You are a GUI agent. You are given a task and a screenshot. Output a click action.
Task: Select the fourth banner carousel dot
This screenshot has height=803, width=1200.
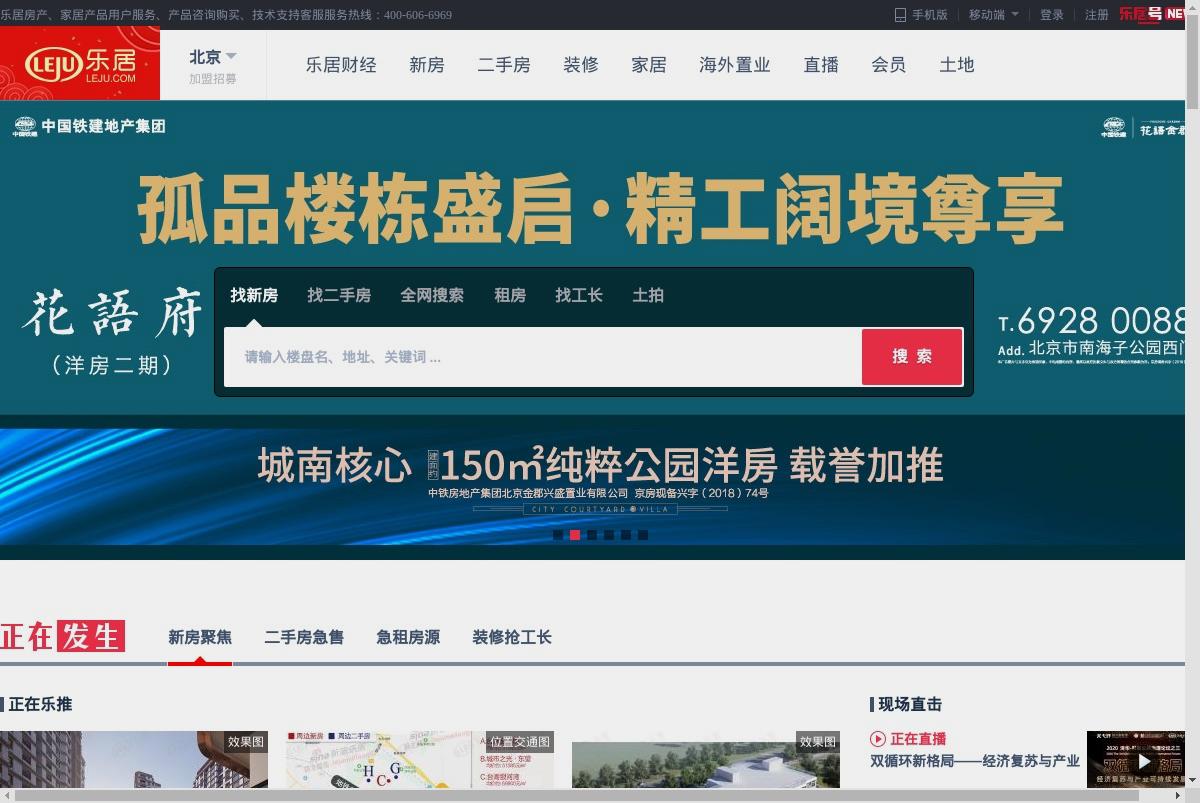pyautogui.click(x=609, y=535)
